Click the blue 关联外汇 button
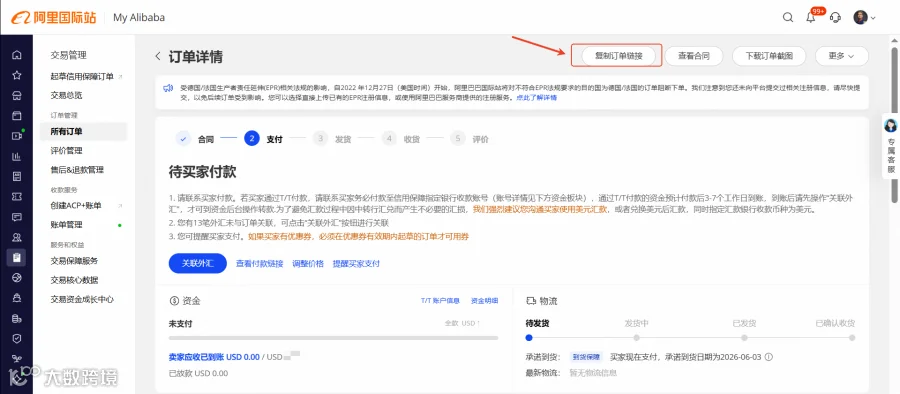 point(197,263)
